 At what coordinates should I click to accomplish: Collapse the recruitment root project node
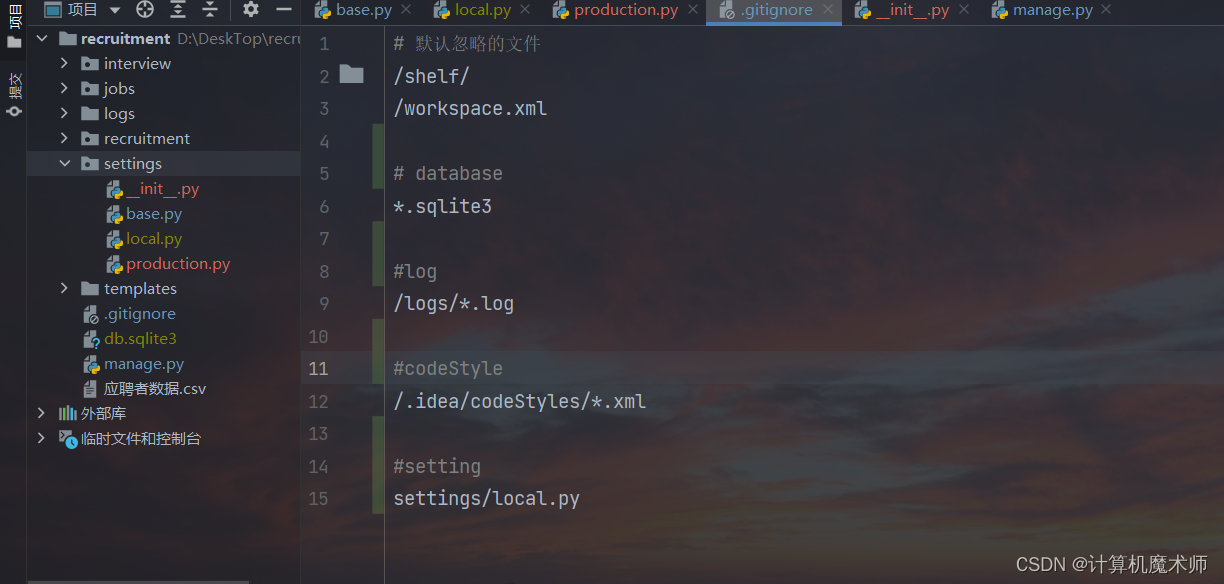coord(41,38)
